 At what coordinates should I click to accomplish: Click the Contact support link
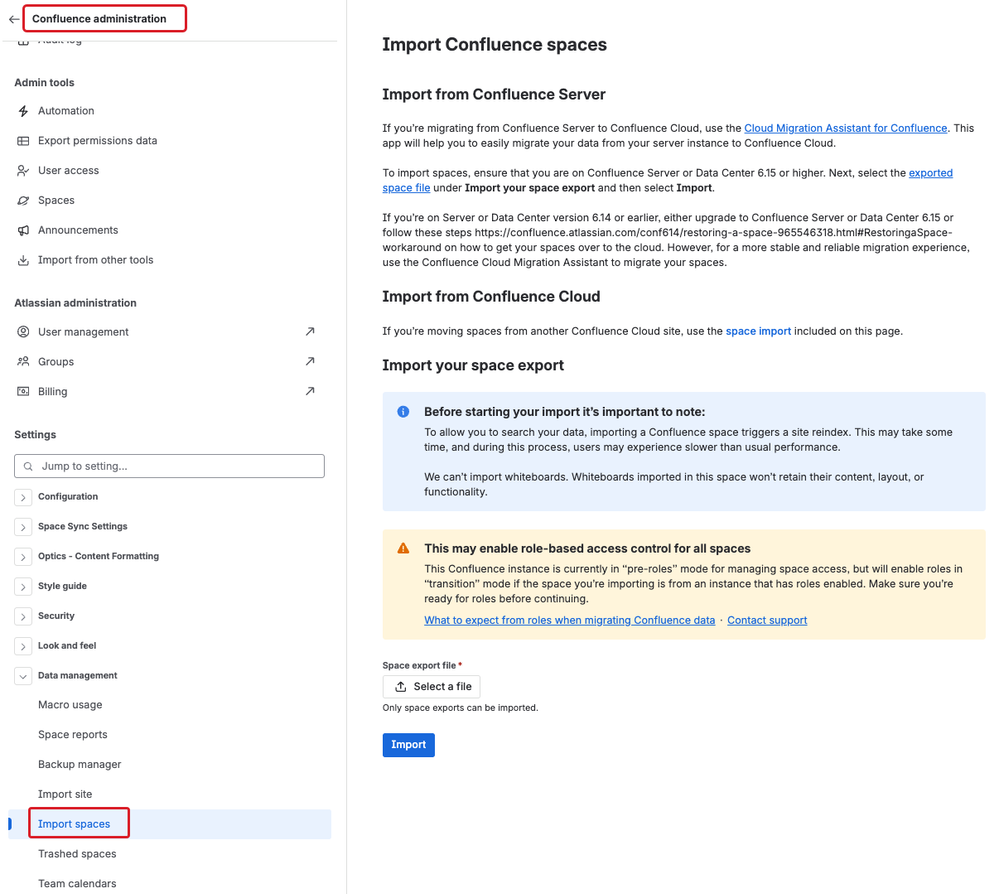[767, 621]
